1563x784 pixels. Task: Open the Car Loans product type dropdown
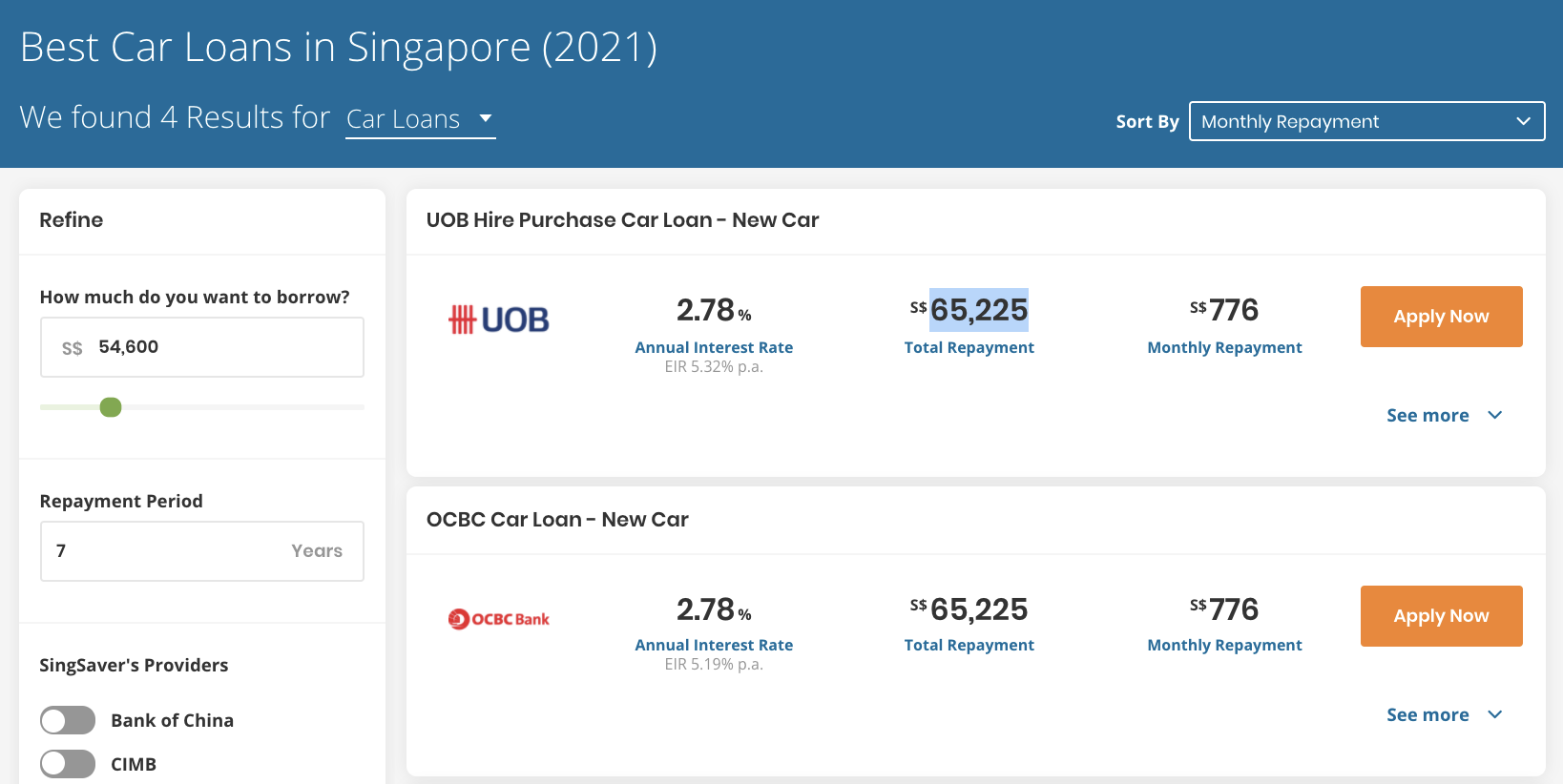(420, 119)
